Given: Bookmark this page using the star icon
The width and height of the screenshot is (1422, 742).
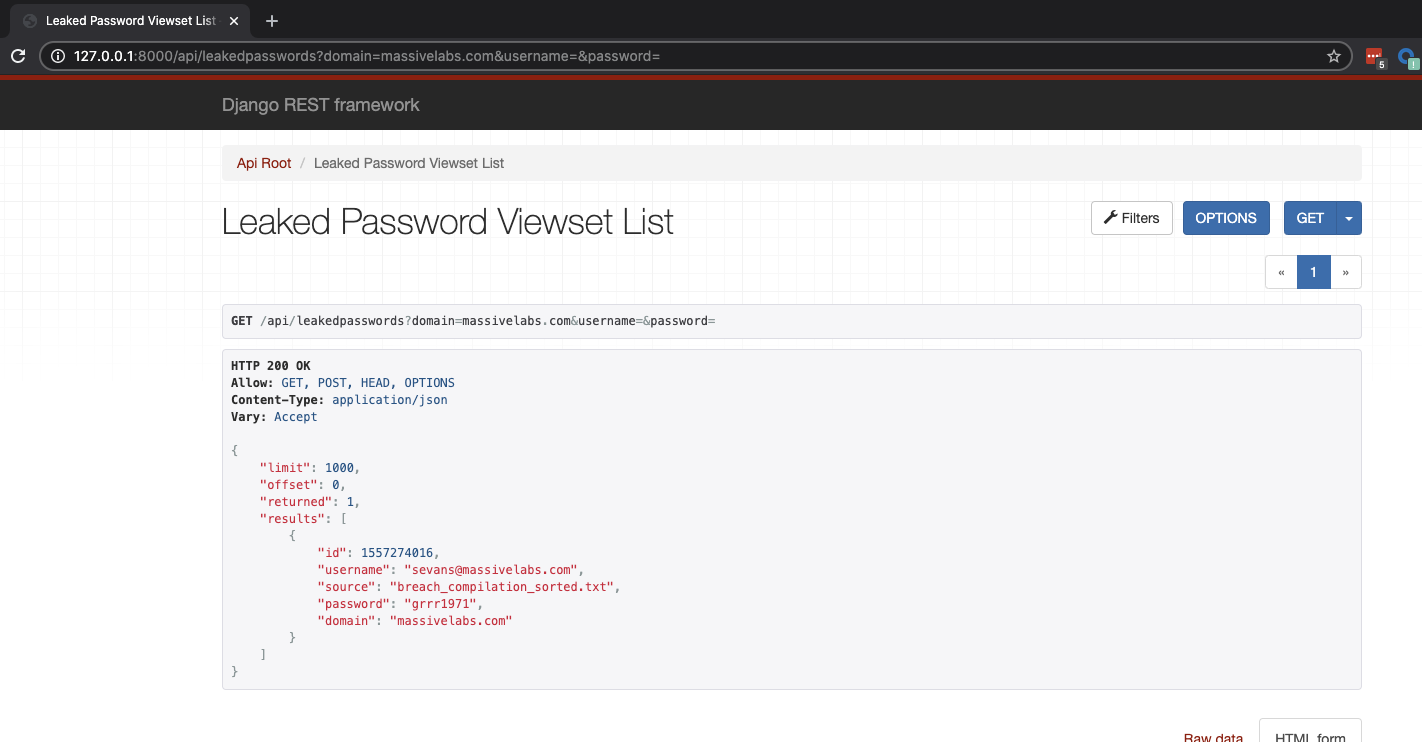Looking at the screenshot, I should (x=1333, y=56).
